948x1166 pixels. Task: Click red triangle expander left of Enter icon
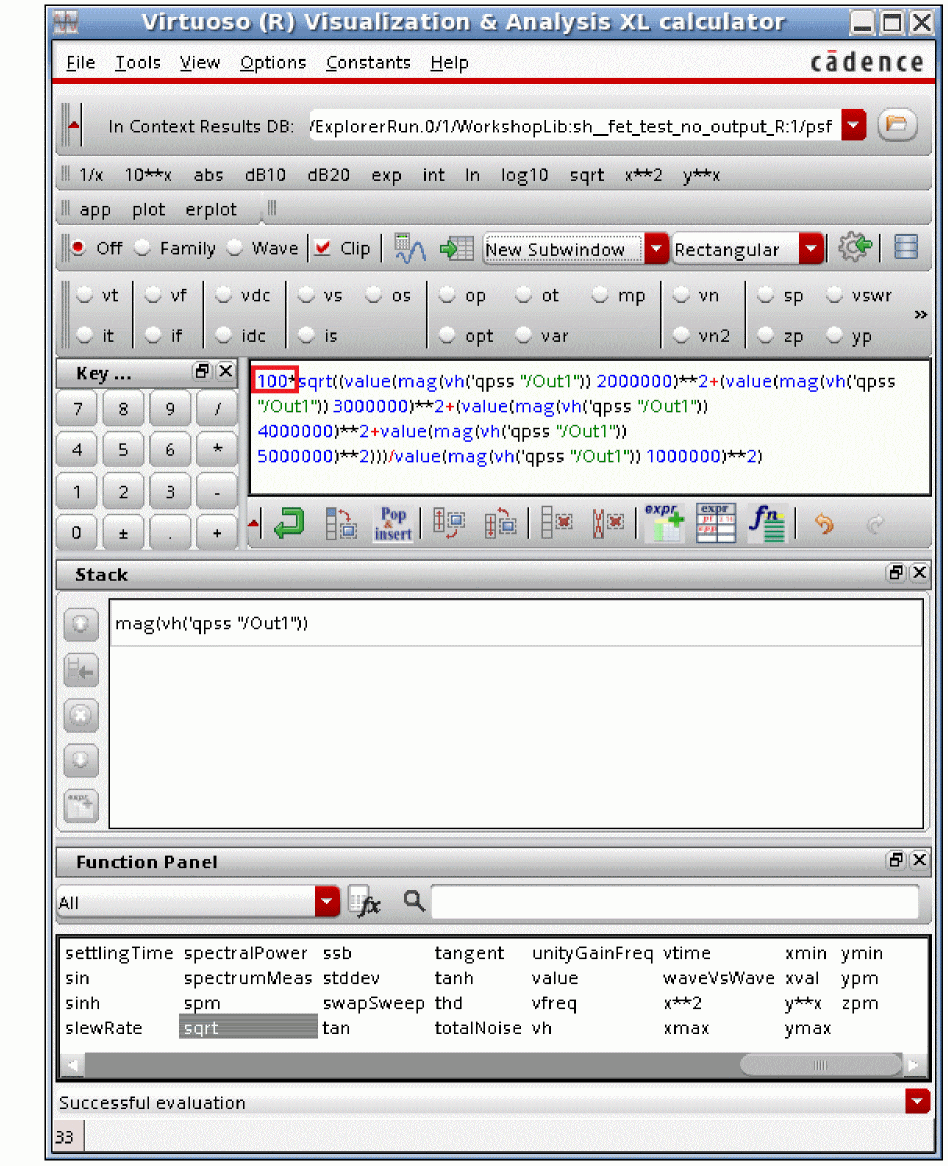click(254, 524)
